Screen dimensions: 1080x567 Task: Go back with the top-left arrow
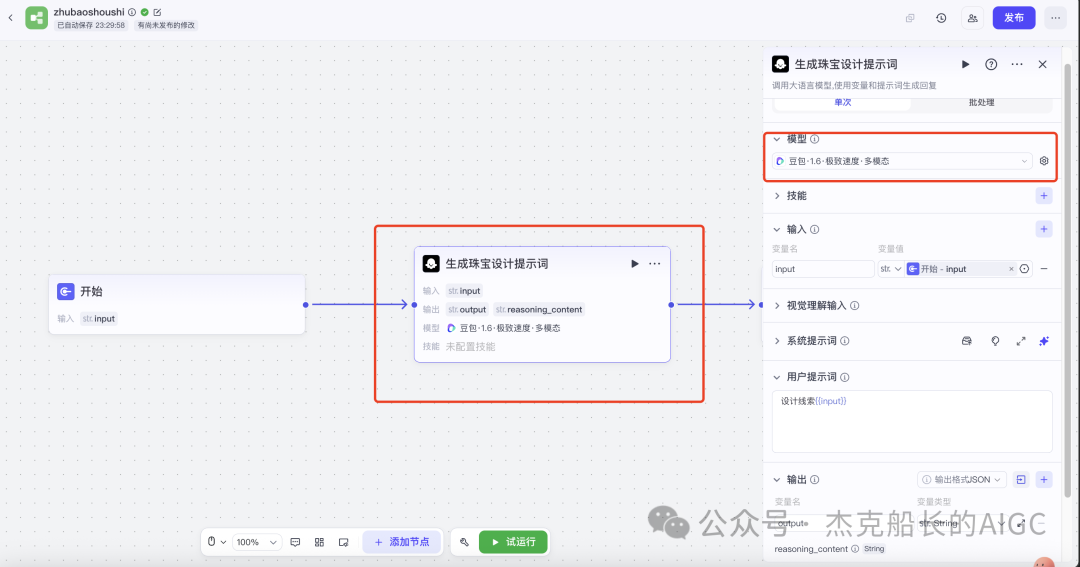(10, 18)
